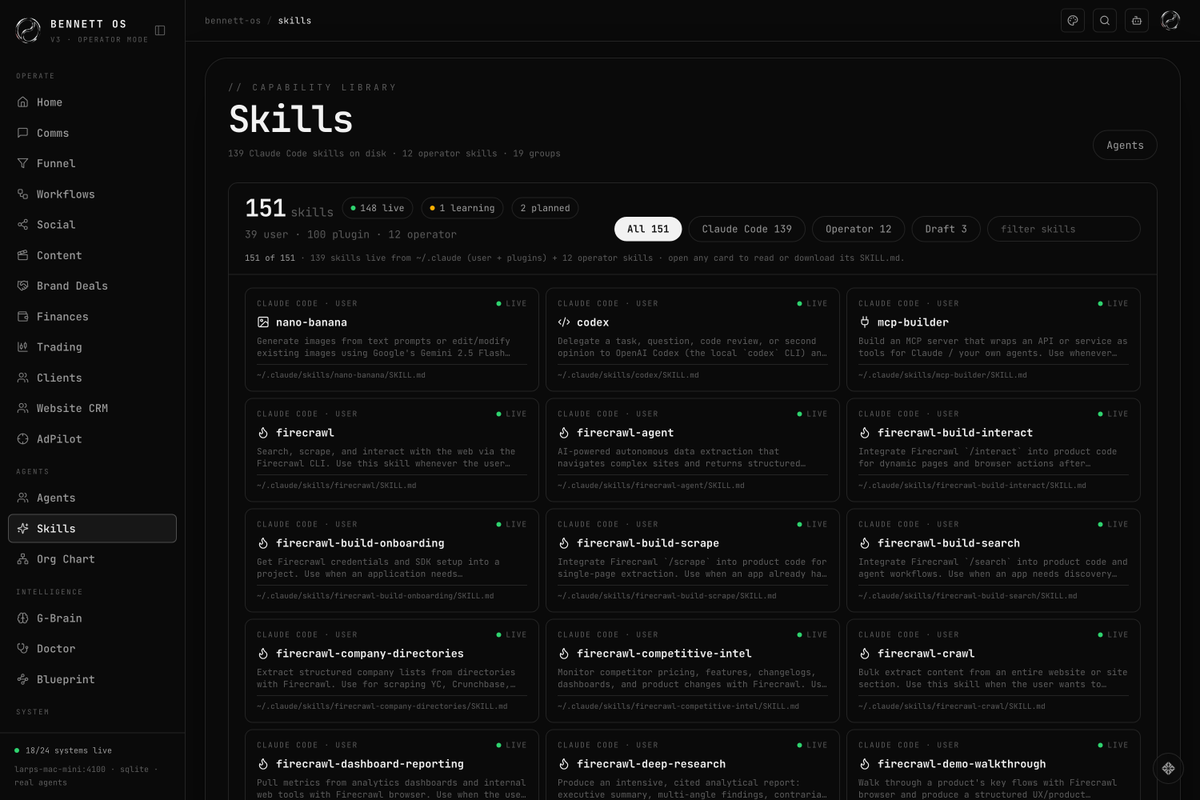This screenshot has width=1200, height=800.
Task: Click the Org Chart icon
Action: pos(23,559)
